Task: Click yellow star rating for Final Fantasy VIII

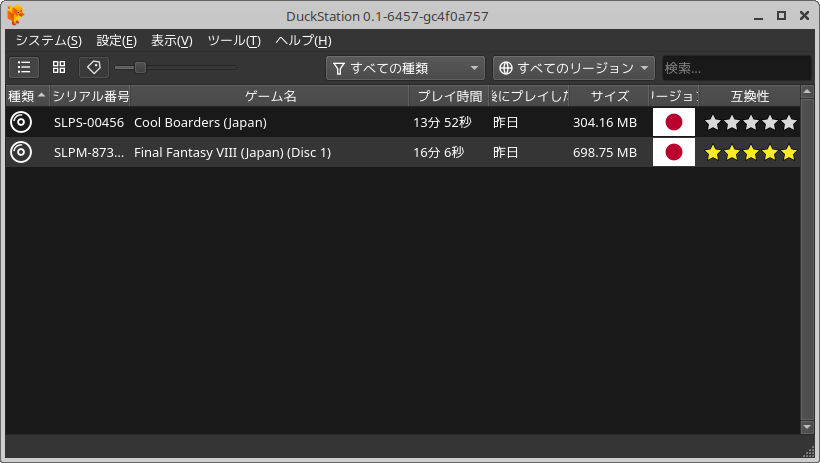Action: pyautogui.click(x=750, y=152)
